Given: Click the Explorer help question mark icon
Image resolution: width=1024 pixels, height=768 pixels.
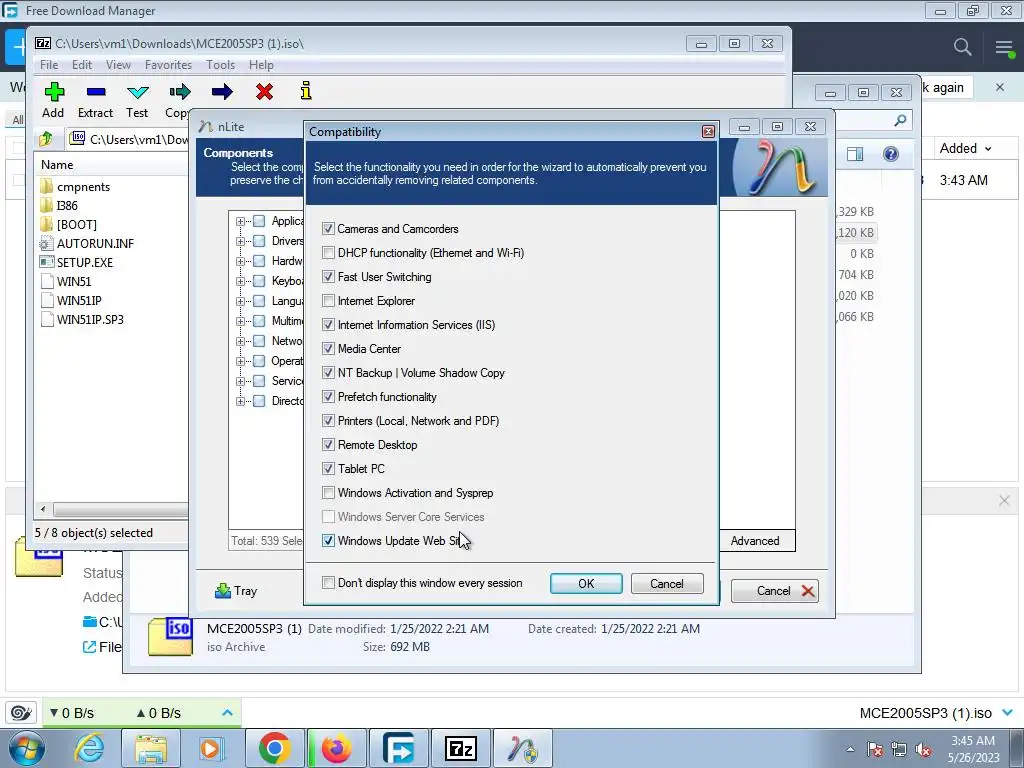Looking at the screenshot, I should [891, 154].
